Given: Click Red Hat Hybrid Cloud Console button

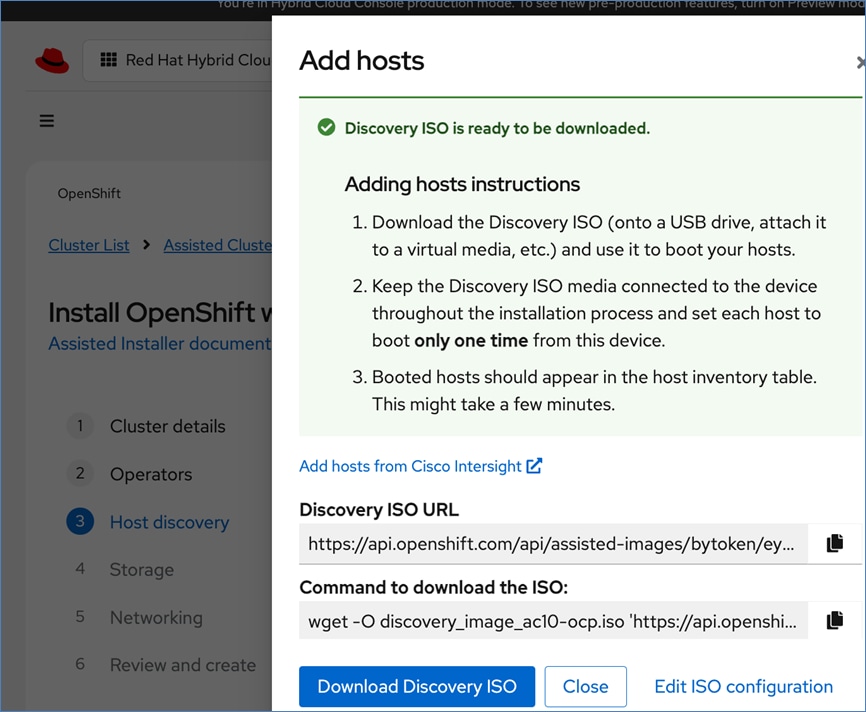Looking at the screenshot, I should point(177,60).
